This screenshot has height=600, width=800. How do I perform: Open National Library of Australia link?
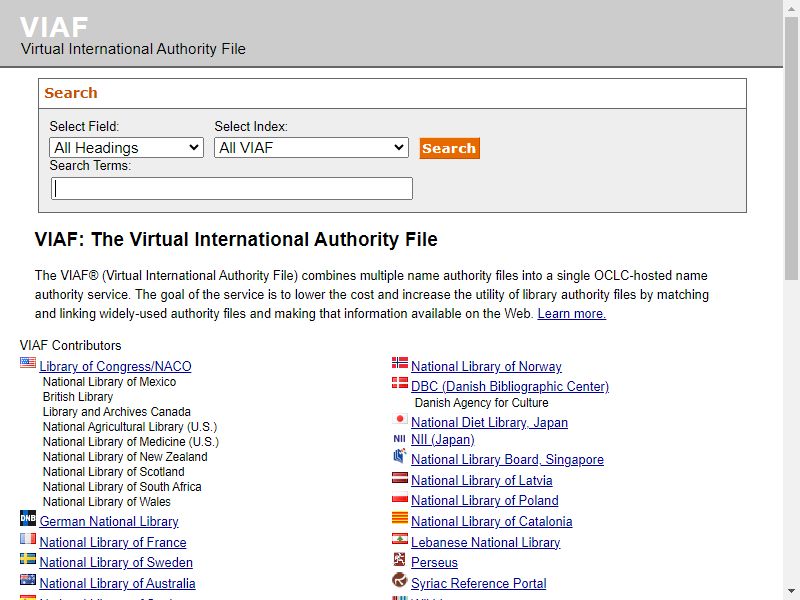point(117,583)
